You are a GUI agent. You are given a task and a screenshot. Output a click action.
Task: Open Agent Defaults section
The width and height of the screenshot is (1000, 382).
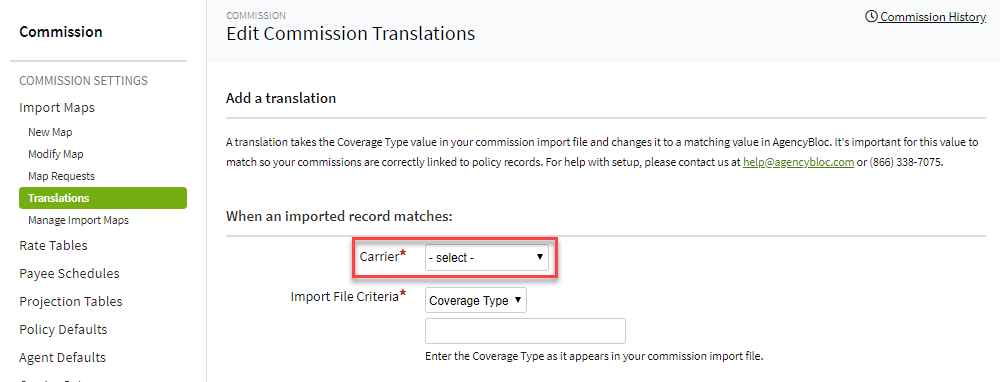pyautogui.click(x=62, y=358)
